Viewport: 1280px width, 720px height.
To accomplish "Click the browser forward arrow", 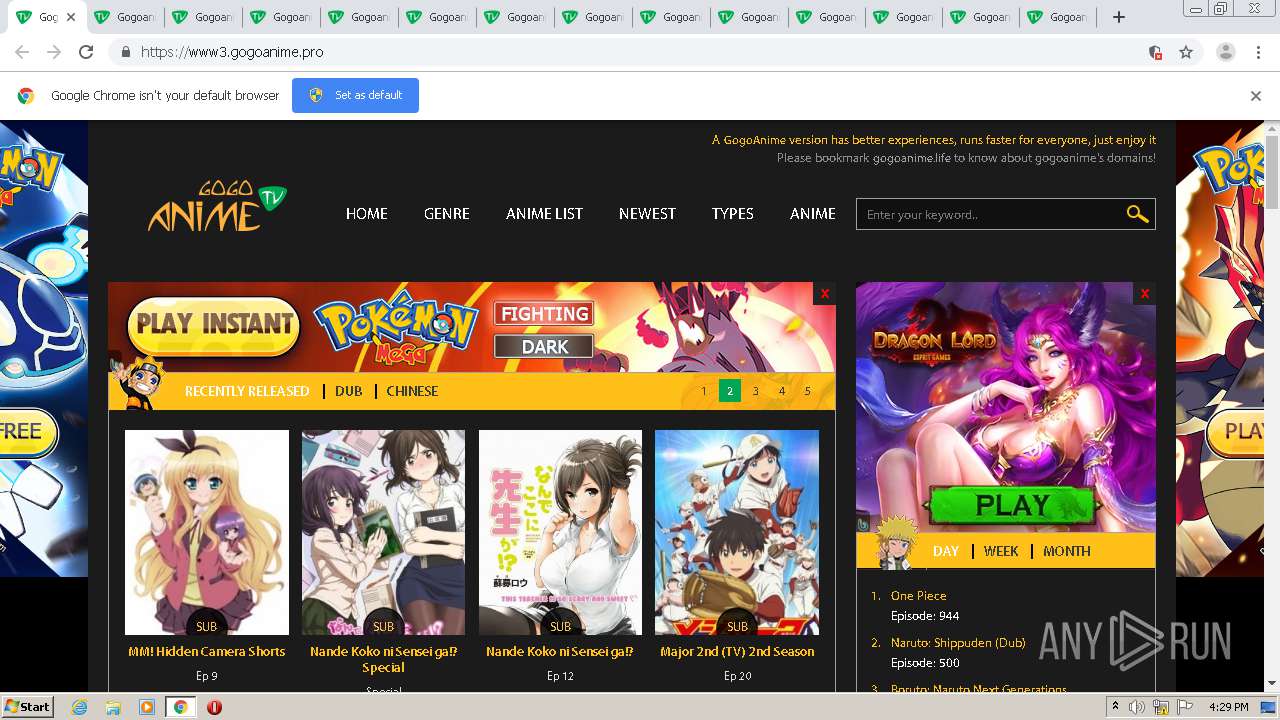I will click(x=54, y=52).
